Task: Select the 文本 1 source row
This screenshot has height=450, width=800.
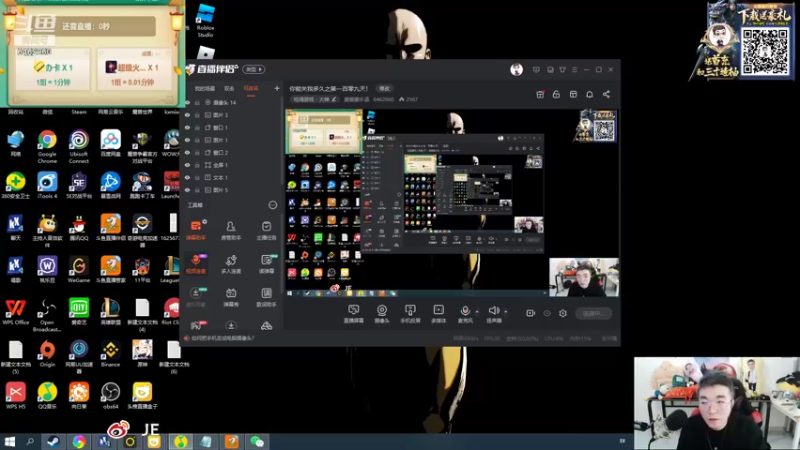Action: (x=232, y=178)
